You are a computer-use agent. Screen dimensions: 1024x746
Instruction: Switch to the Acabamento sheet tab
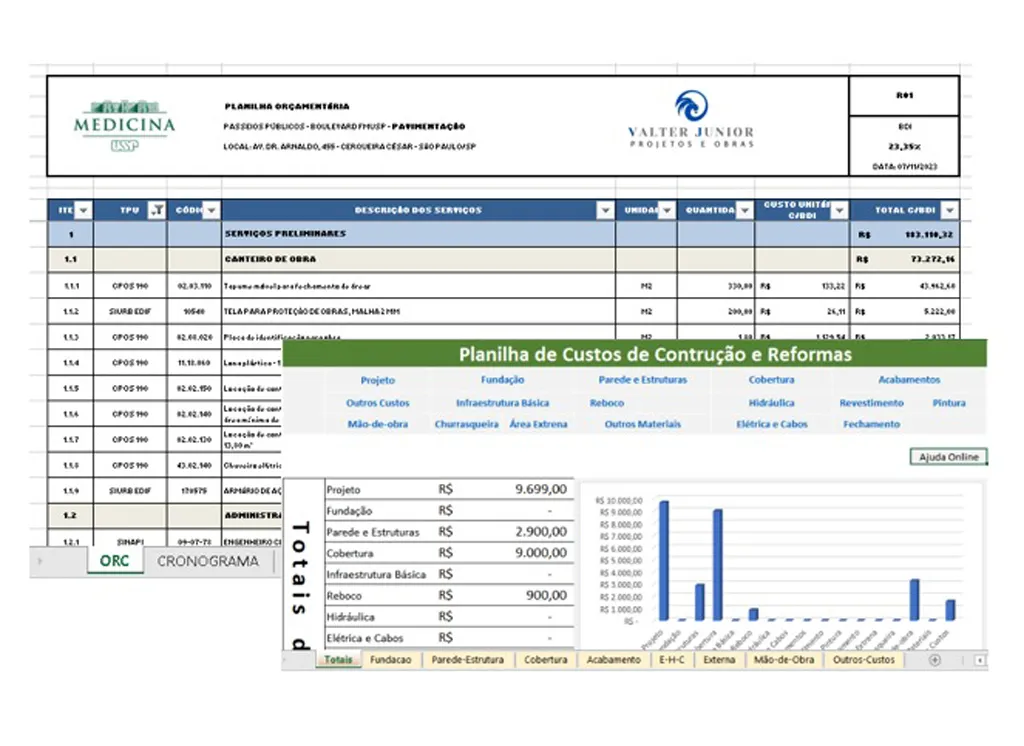[614, 660]
